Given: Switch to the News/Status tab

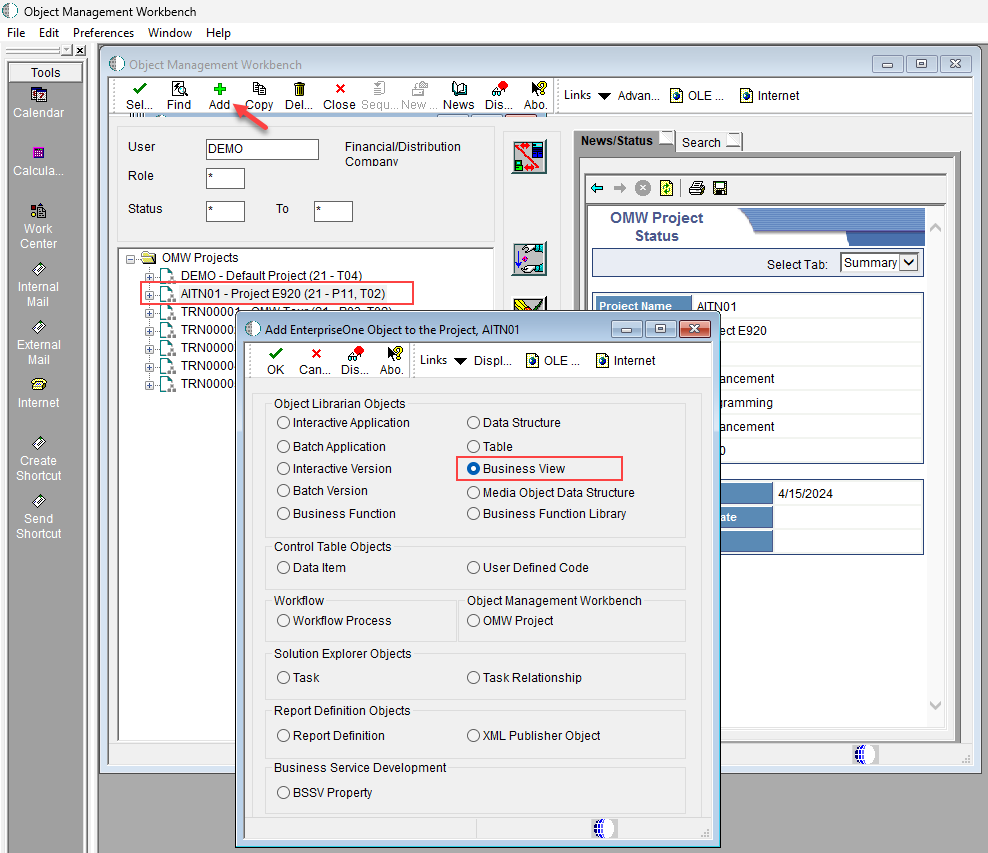Looking at the screenshot, I should [624, 140].
